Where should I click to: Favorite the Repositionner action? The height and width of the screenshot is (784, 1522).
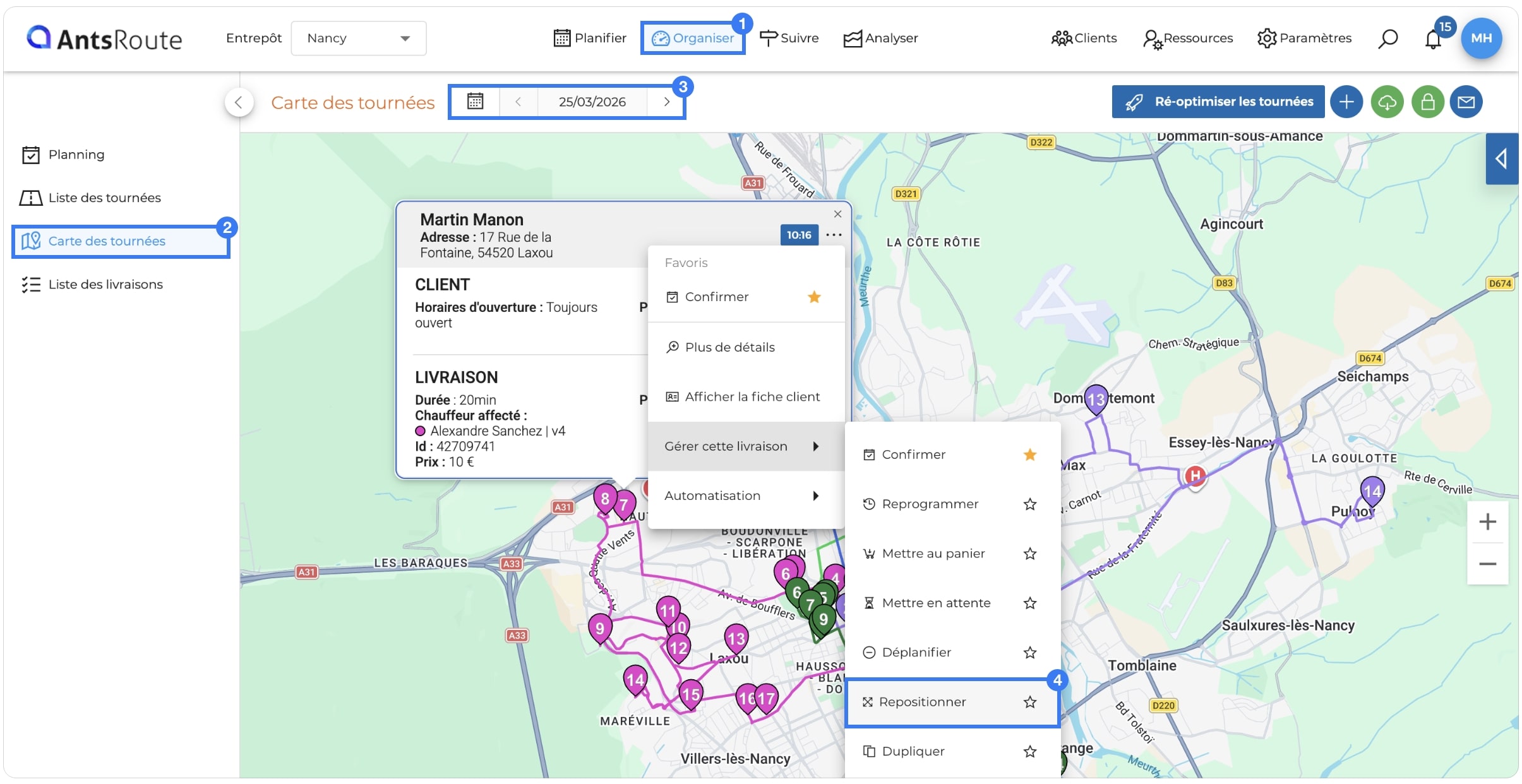pyautogui.click(x=1029, y=702)
